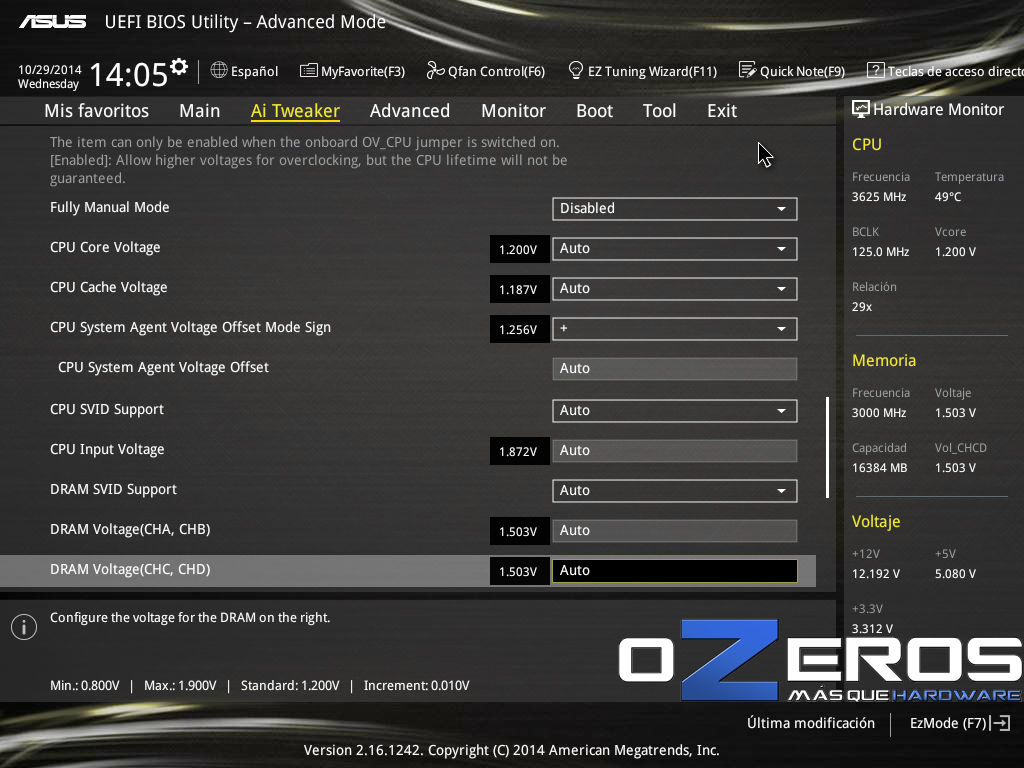Switch to EzMode (F7)
Screen dimensions: 1024x768
pos(960,723)
